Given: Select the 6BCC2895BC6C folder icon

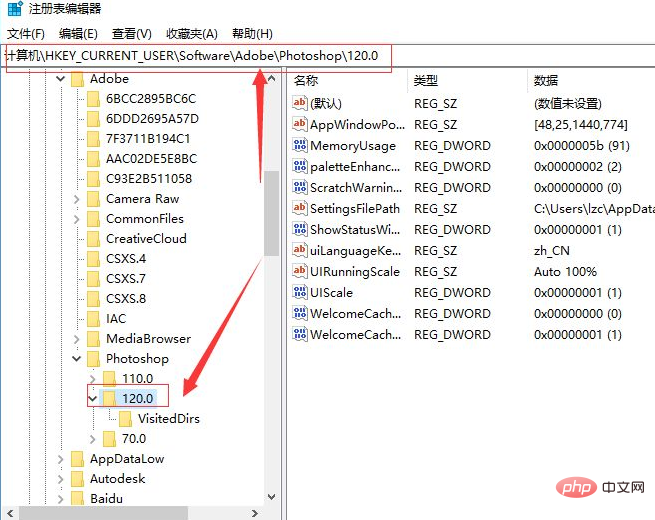Looking at the screenshot, I should click(x=93, y=99).
